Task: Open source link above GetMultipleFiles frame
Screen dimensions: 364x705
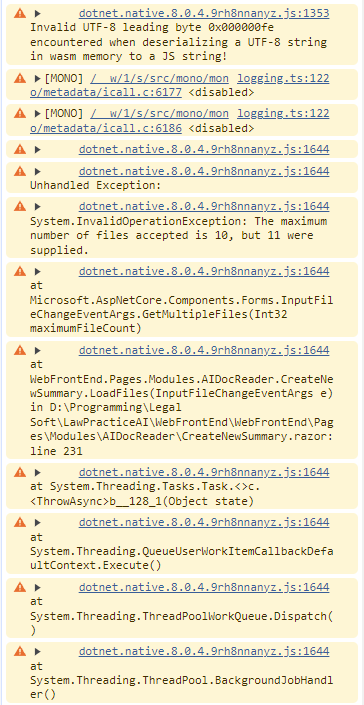Action: point(204,271)
